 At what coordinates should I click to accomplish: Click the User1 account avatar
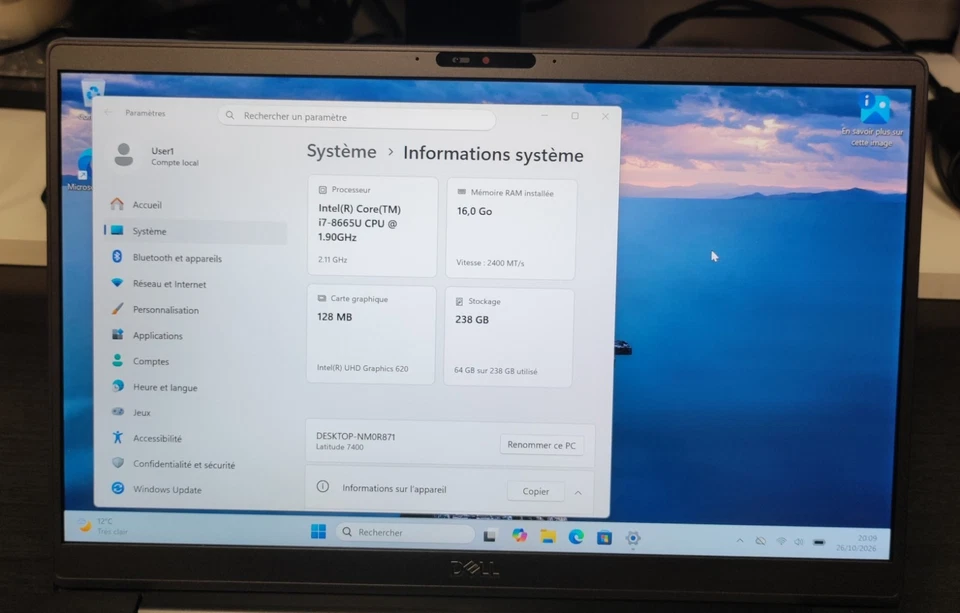point(124,155)
